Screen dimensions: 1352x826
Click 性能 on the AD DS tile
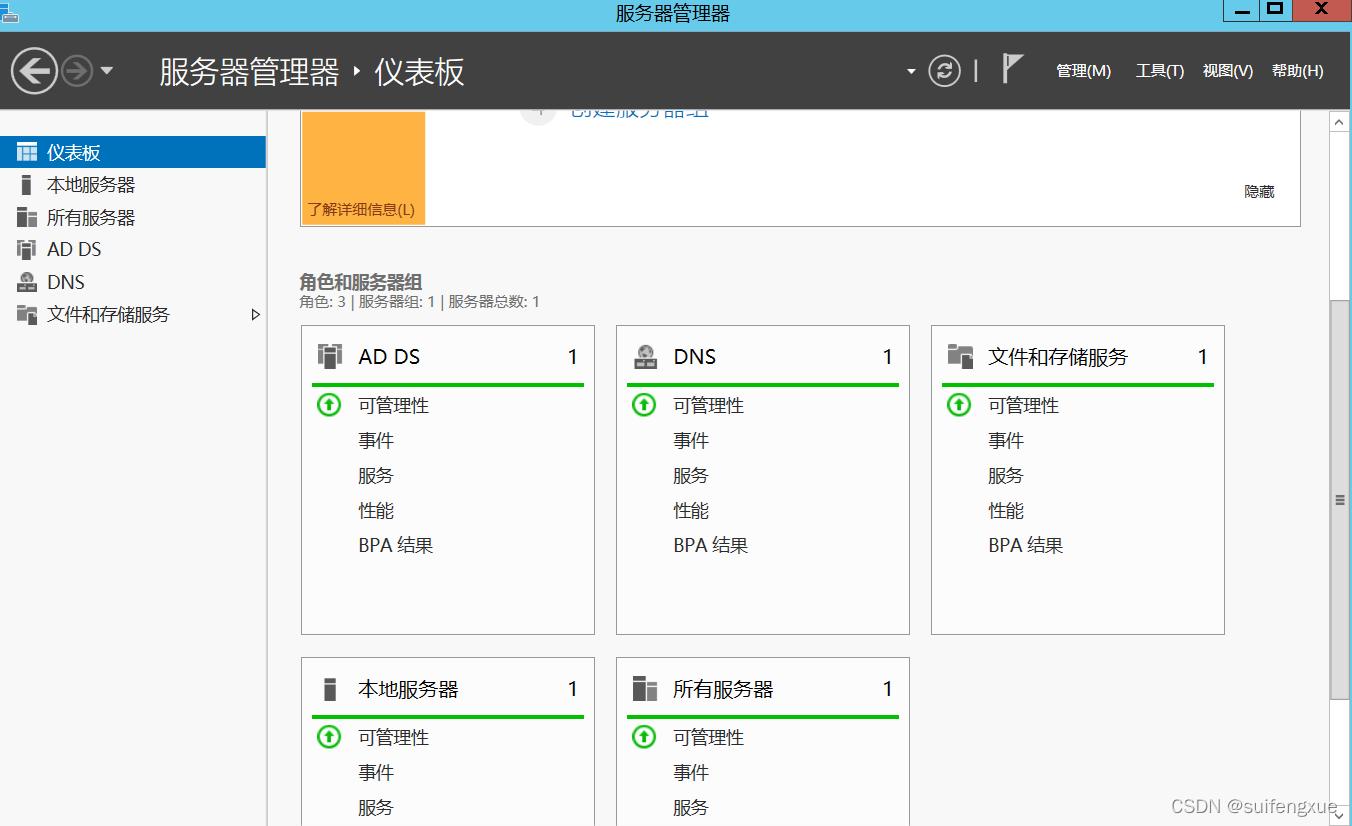[375, 510]
